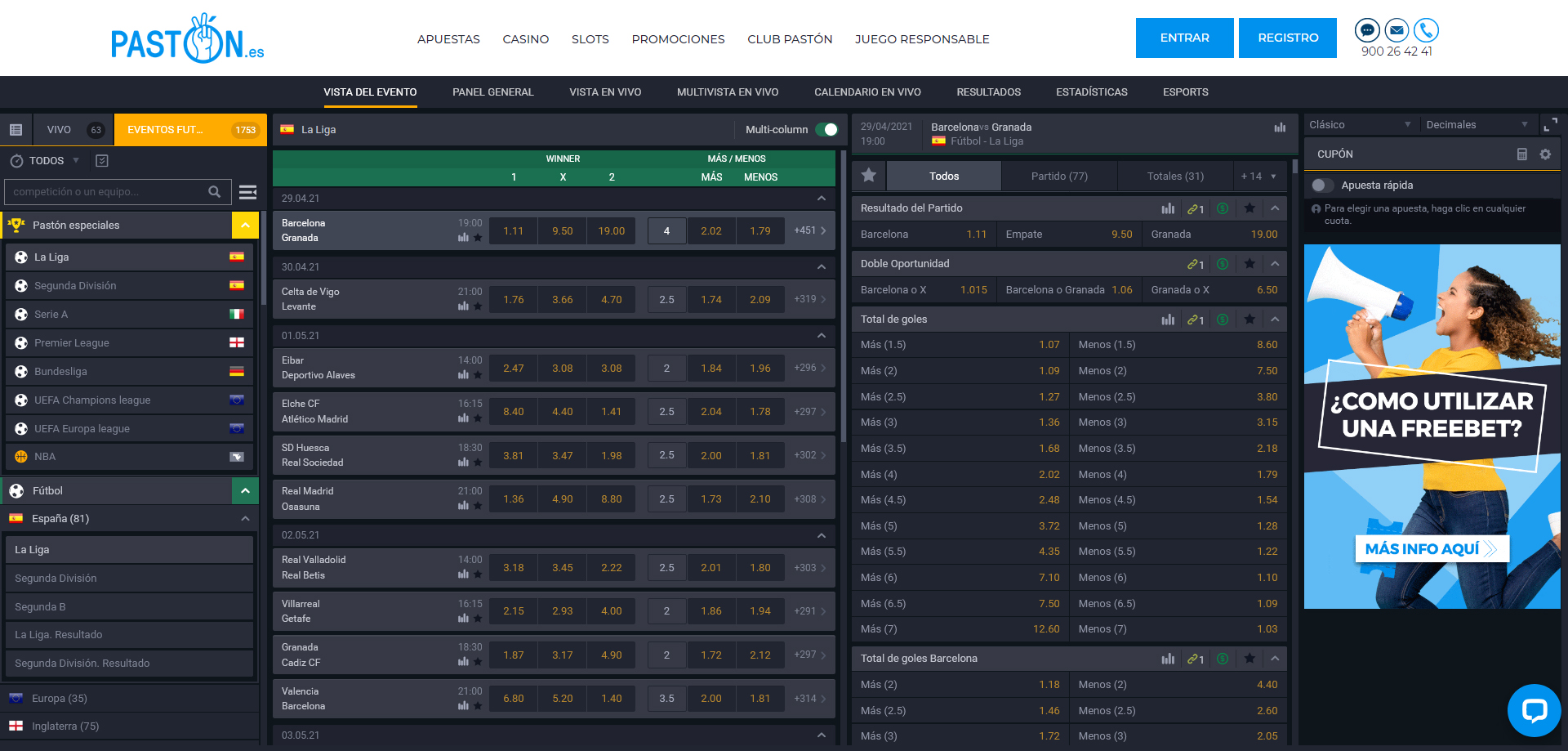Open NBA in the quick league list

point(129,457)
